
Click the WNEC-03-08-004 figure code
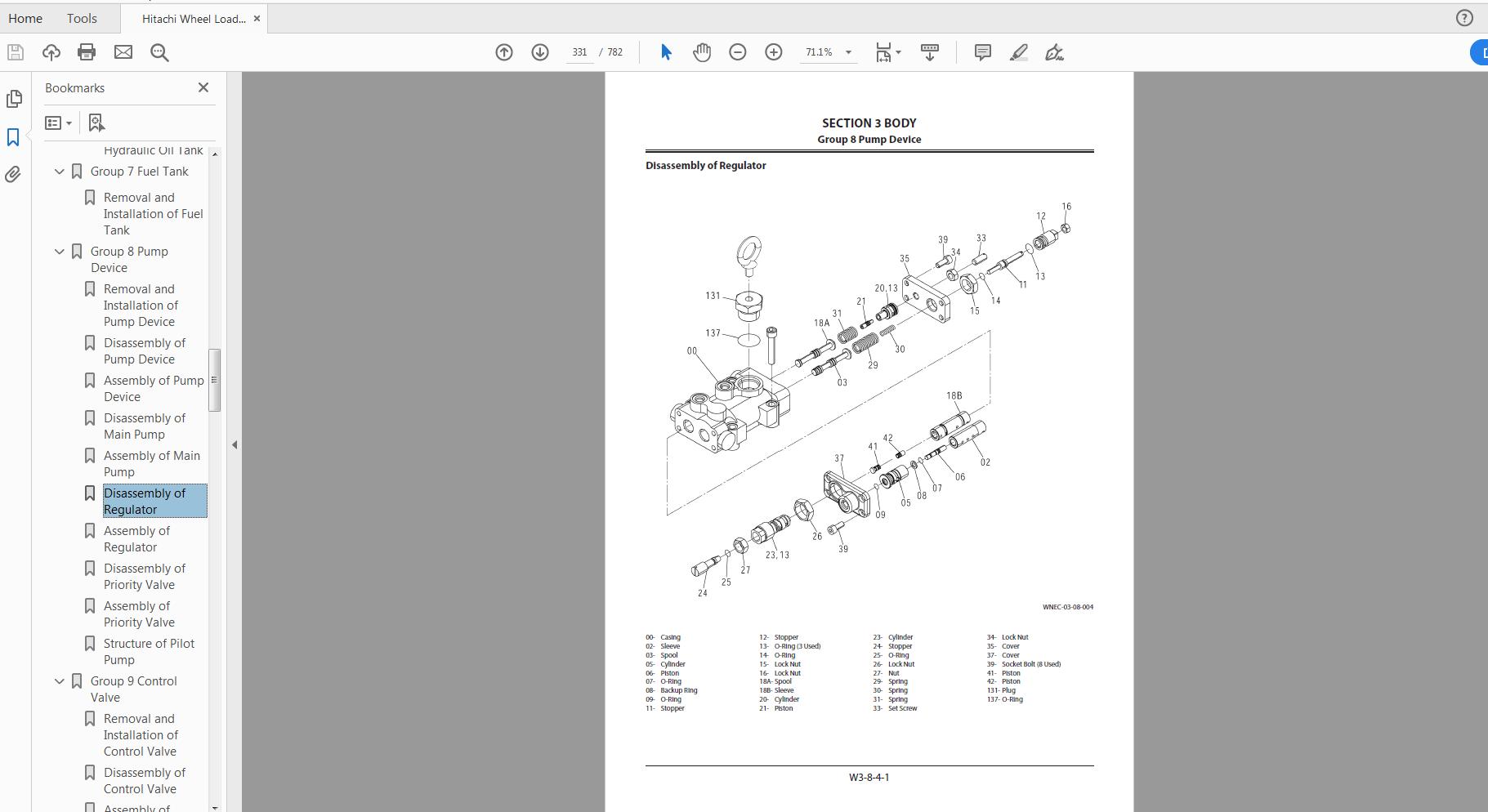(x=1067, y=607)
